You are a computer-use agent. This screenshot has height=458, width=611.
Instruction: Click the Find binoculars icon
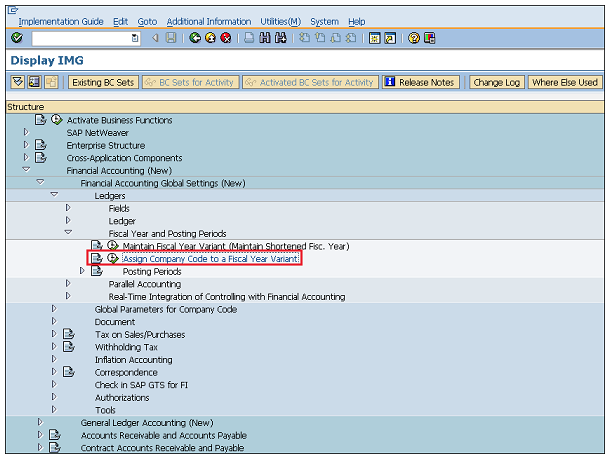[x=265, y=38]
